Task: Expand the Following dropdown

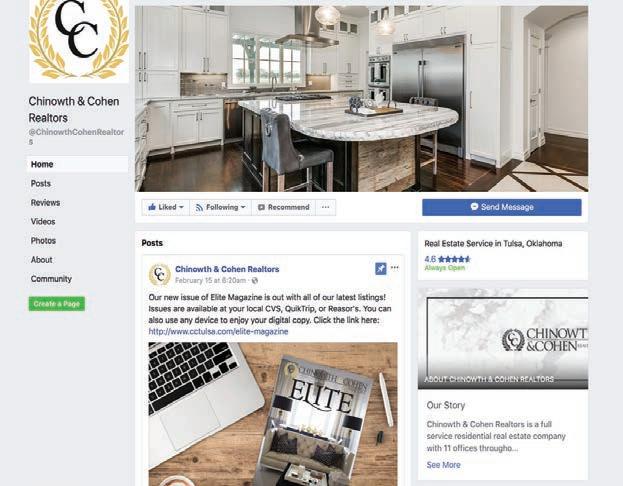Action: coord(221,207)
